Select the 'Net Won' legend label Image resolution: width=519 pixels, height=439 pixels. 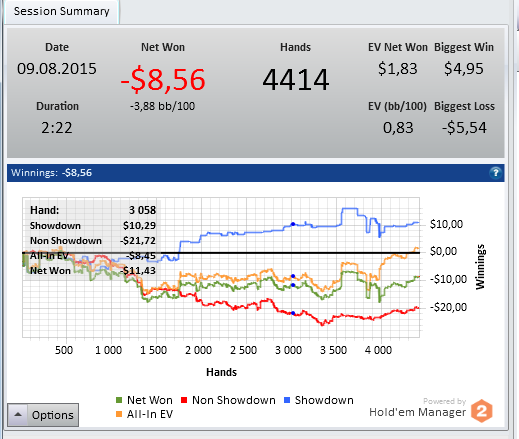(150, 400)
